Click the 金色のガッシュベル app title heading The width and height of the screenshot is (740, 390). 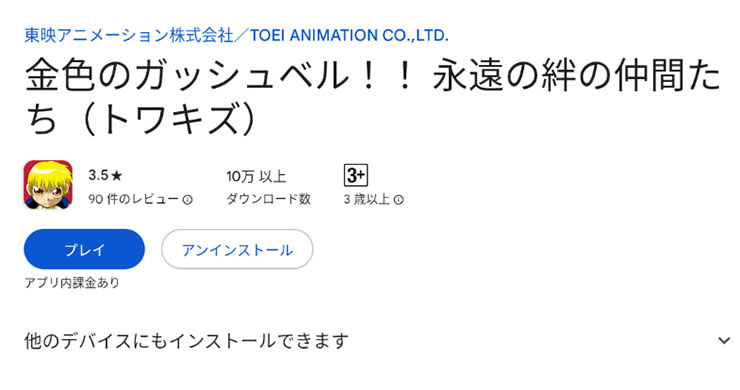tap(372, 97)
